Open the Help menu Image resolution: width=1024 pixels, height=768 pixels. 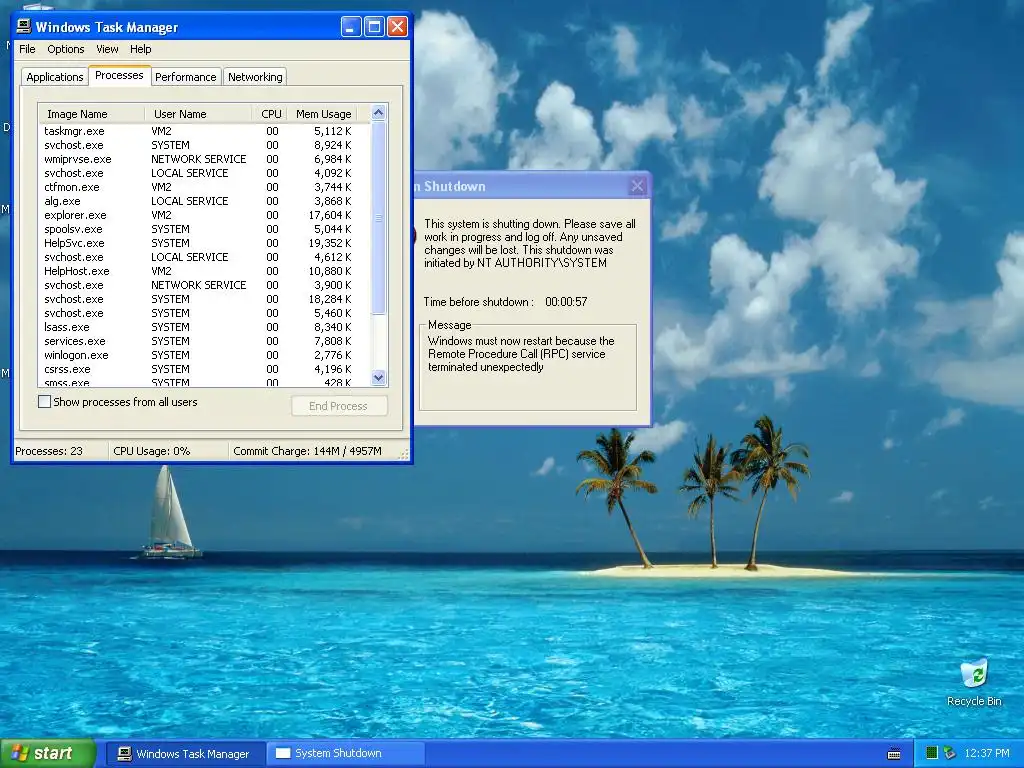(140, 49)
